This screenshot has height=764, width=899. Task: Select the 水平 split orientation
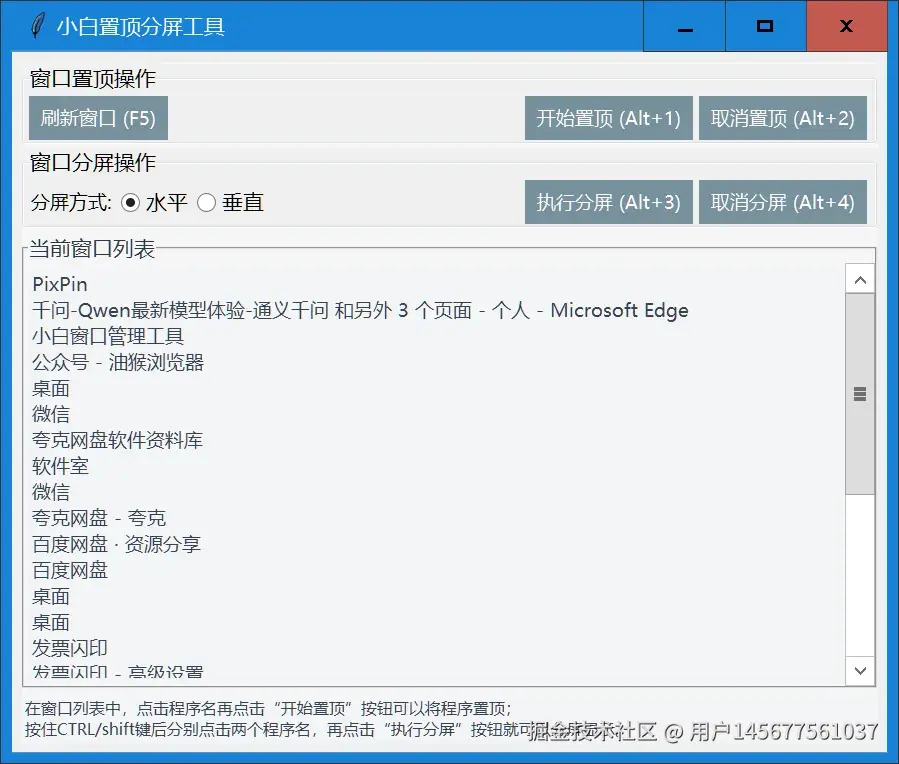(131, 202)
